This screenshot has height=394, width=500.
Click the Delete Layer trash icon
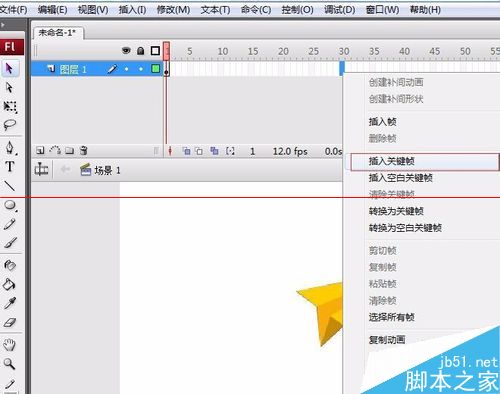[83, 151]
